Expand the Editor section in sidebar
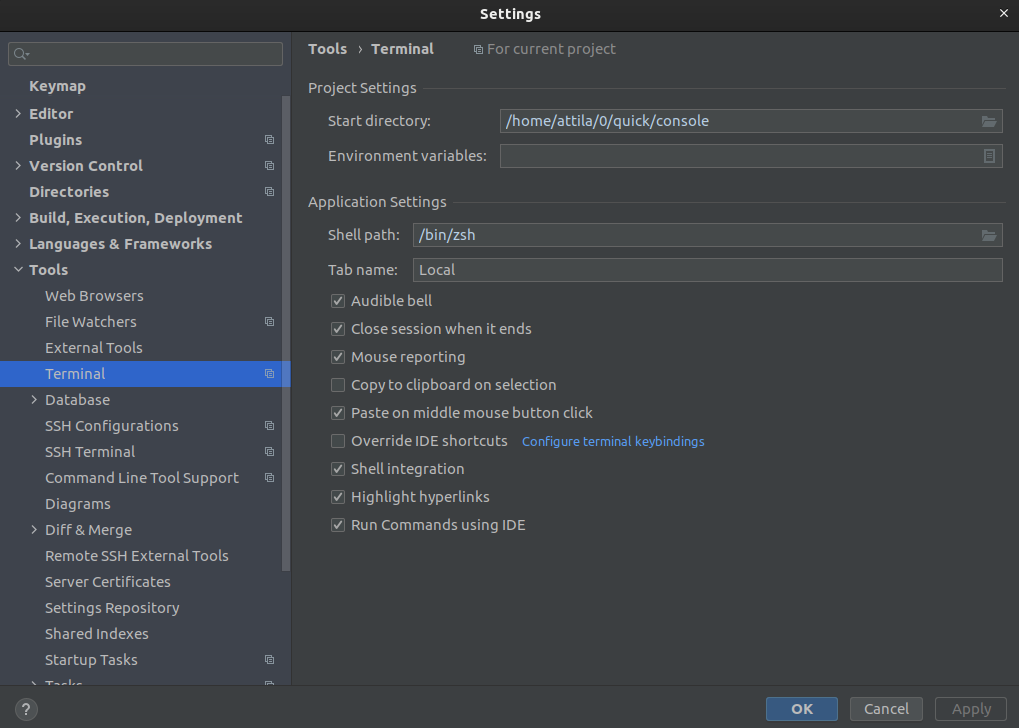Viewport: 1019px width, 728px height. pyautogui.click(x=17, y=113)
